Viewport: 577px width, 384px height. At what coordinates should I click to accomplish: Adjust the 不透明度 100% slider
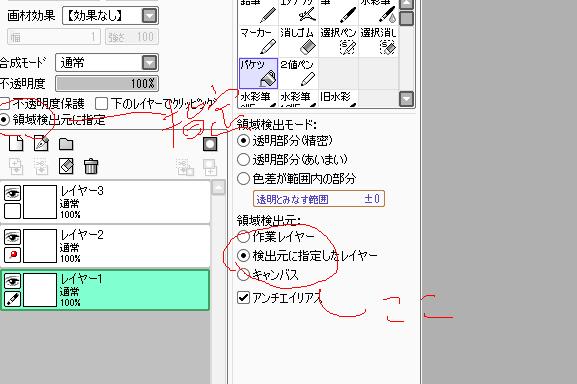[x=107, y=83]
